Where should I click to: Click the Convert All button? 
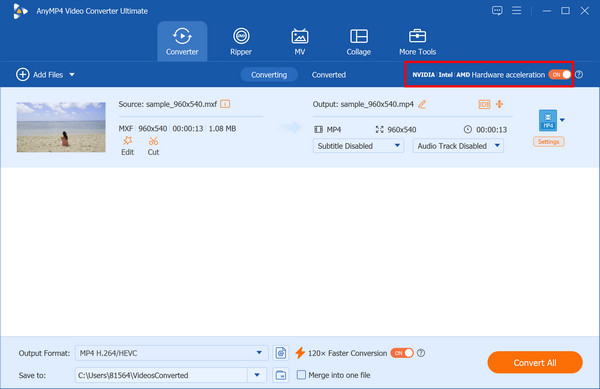point(535,363)
